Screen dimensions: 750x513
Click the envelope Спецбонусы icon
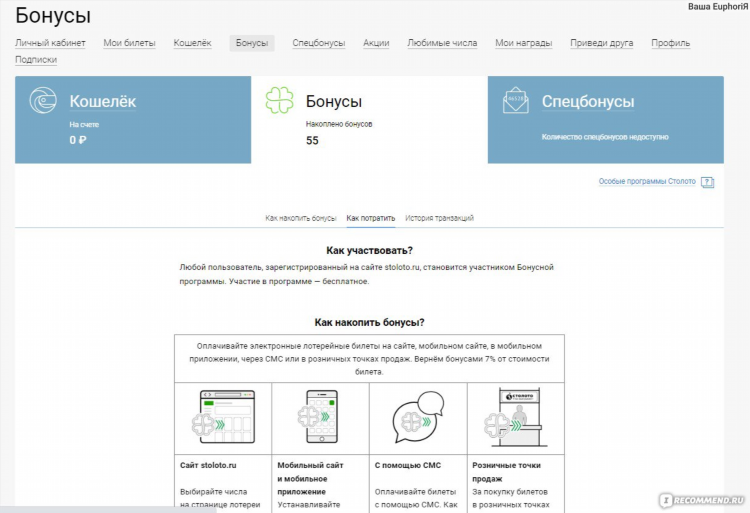(516, 100)
